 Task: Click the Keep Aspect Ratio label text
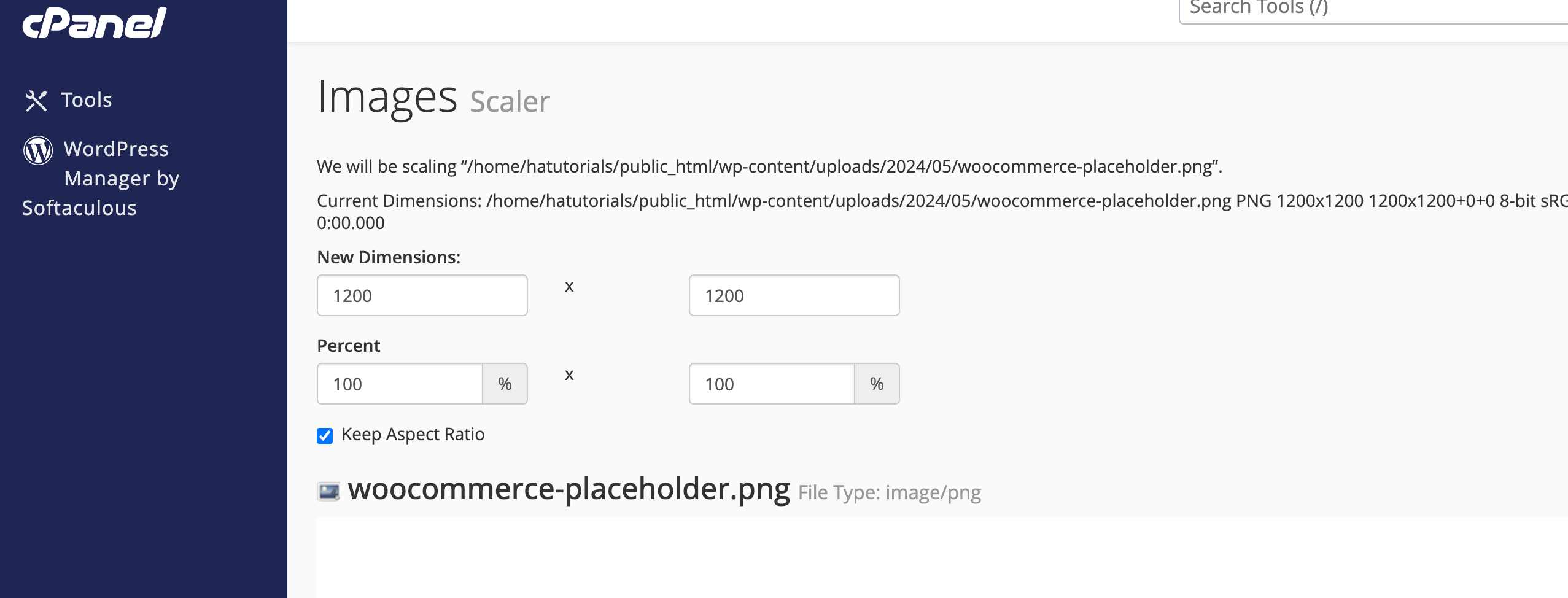tap(413, 434)
